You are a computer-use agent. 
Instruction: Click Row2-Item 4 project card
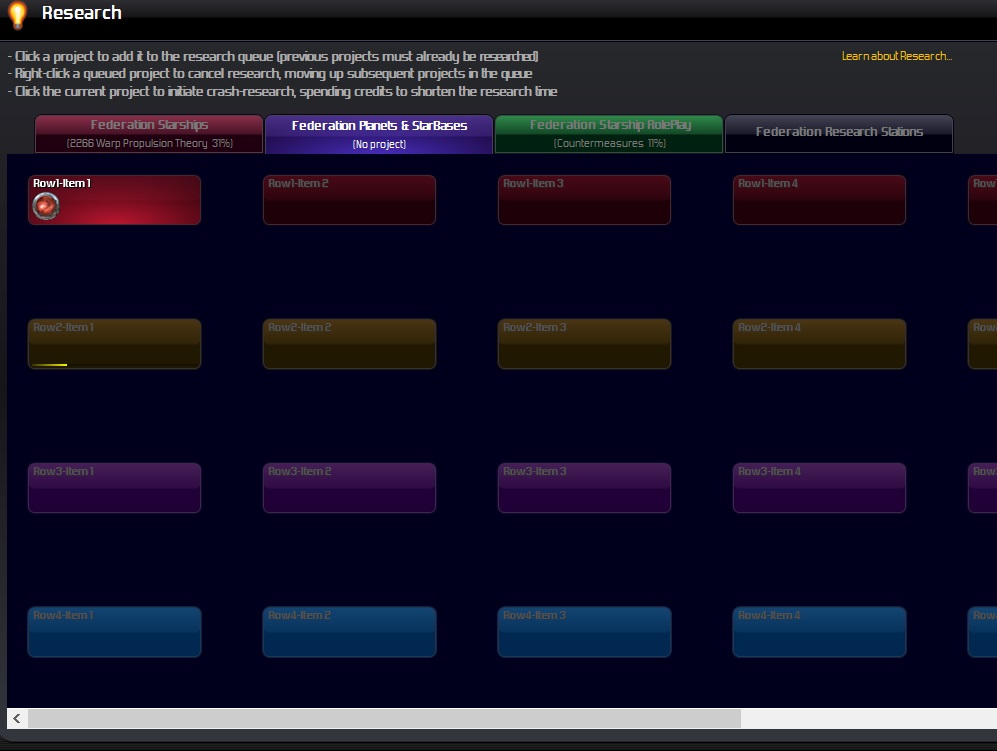point(819,344)
